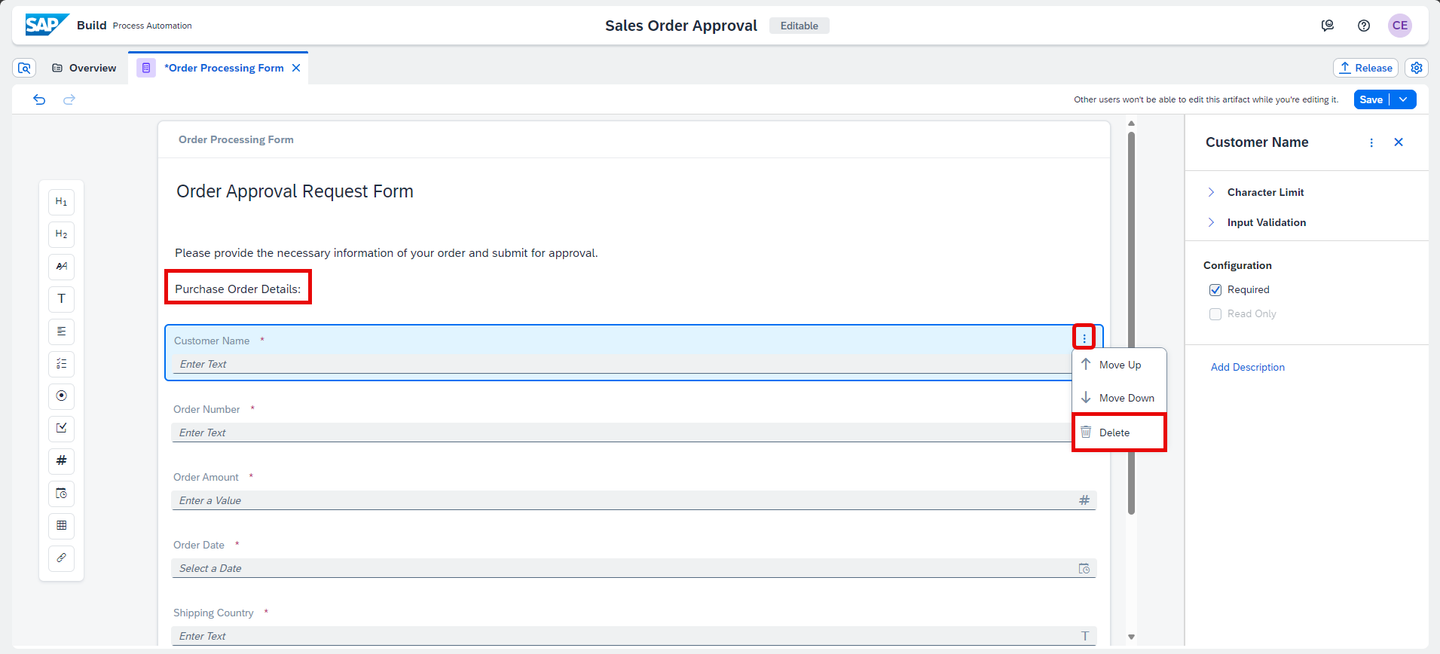Click the Order Number field label
The image size is (1440, 654).
(x=207, y=409)
